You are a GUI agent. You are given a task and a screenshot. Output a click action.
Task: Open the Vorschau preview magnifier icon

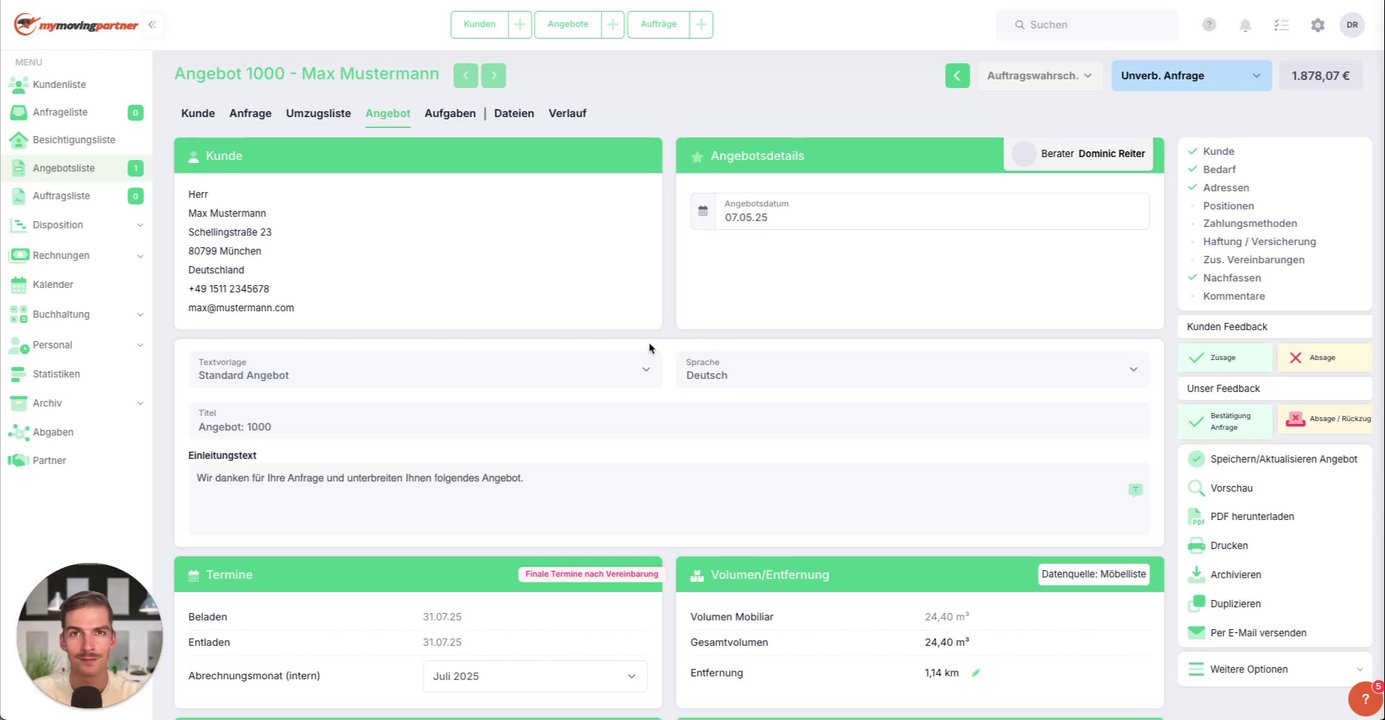(x=1196, y=488)
